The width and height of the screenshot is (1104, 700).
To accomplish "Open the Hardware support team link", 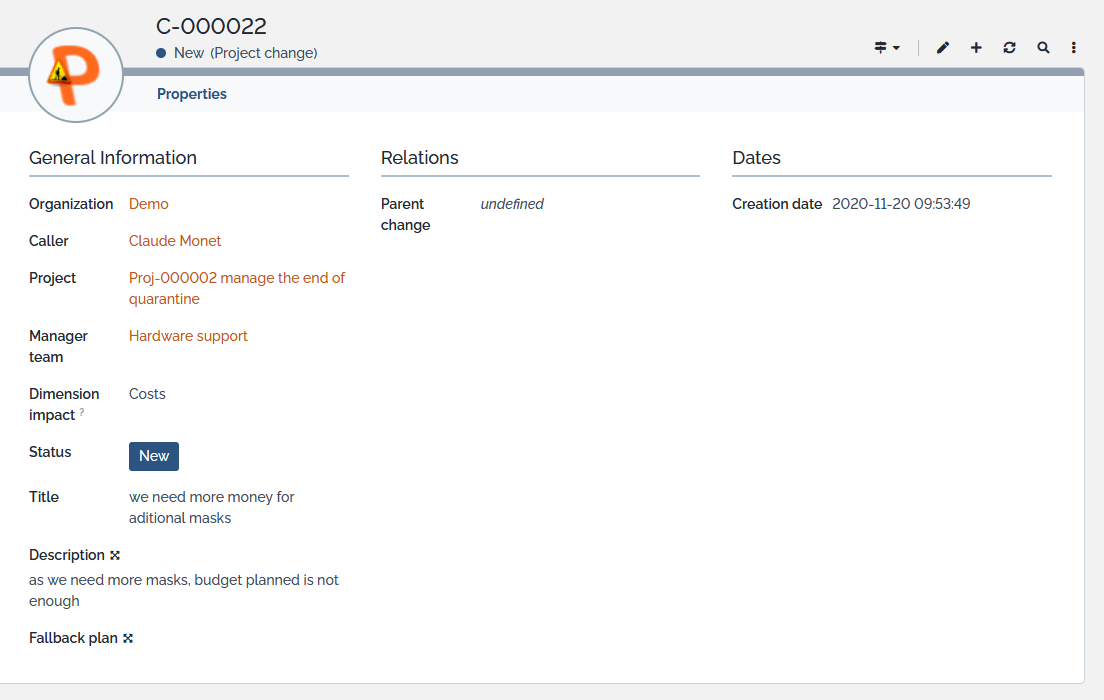I will tap(188, 336).
